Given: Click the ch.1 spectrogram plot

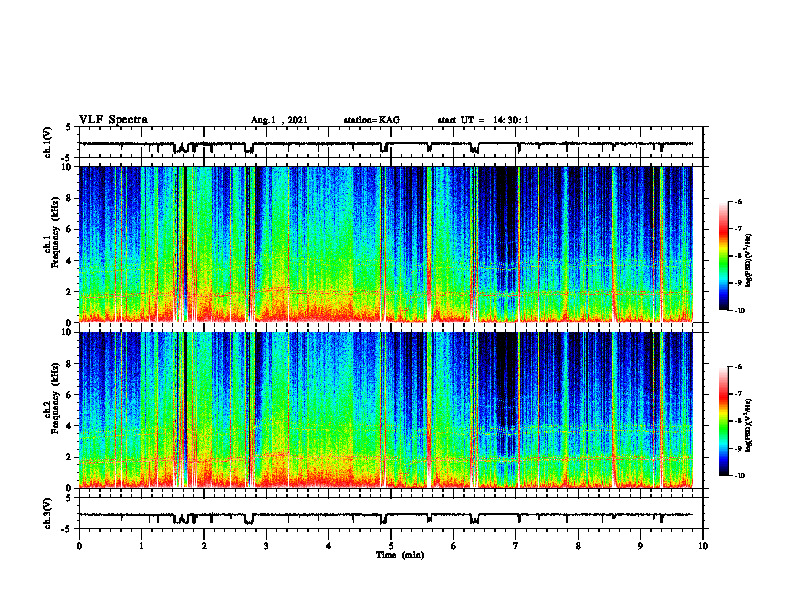Looking at the screenshot, I should [x=386, y=244].
